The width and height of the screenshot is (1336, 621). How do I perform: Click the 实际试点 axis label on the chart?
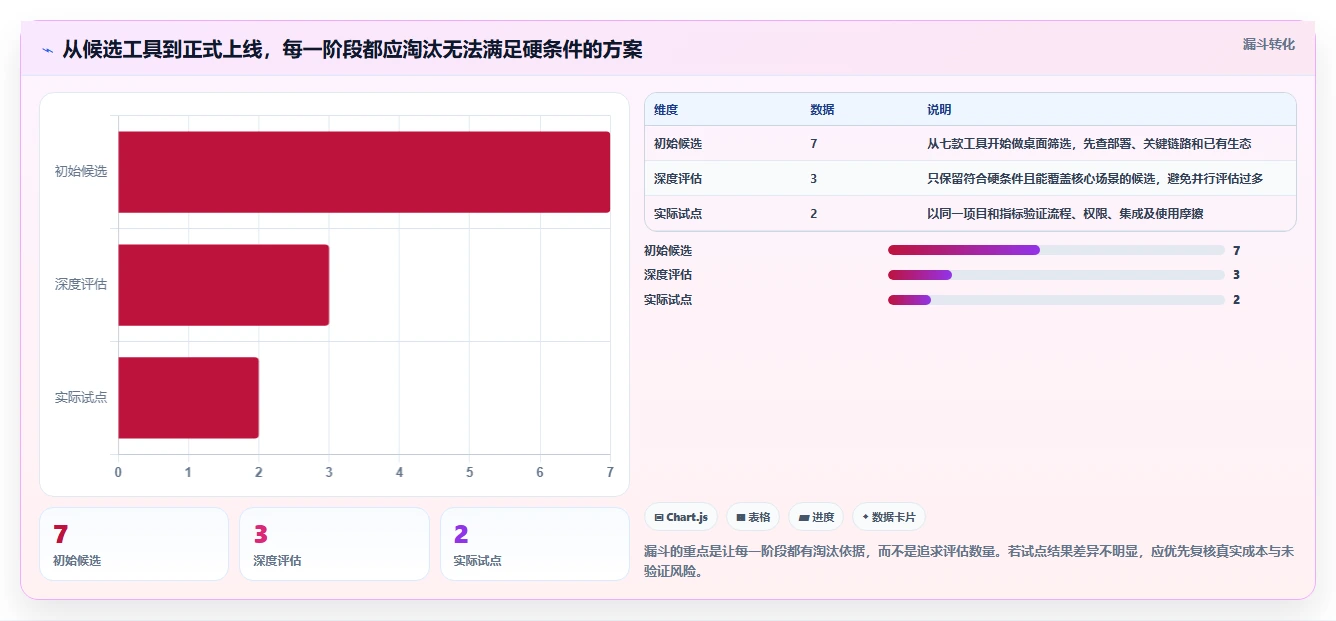click(81, 398)
